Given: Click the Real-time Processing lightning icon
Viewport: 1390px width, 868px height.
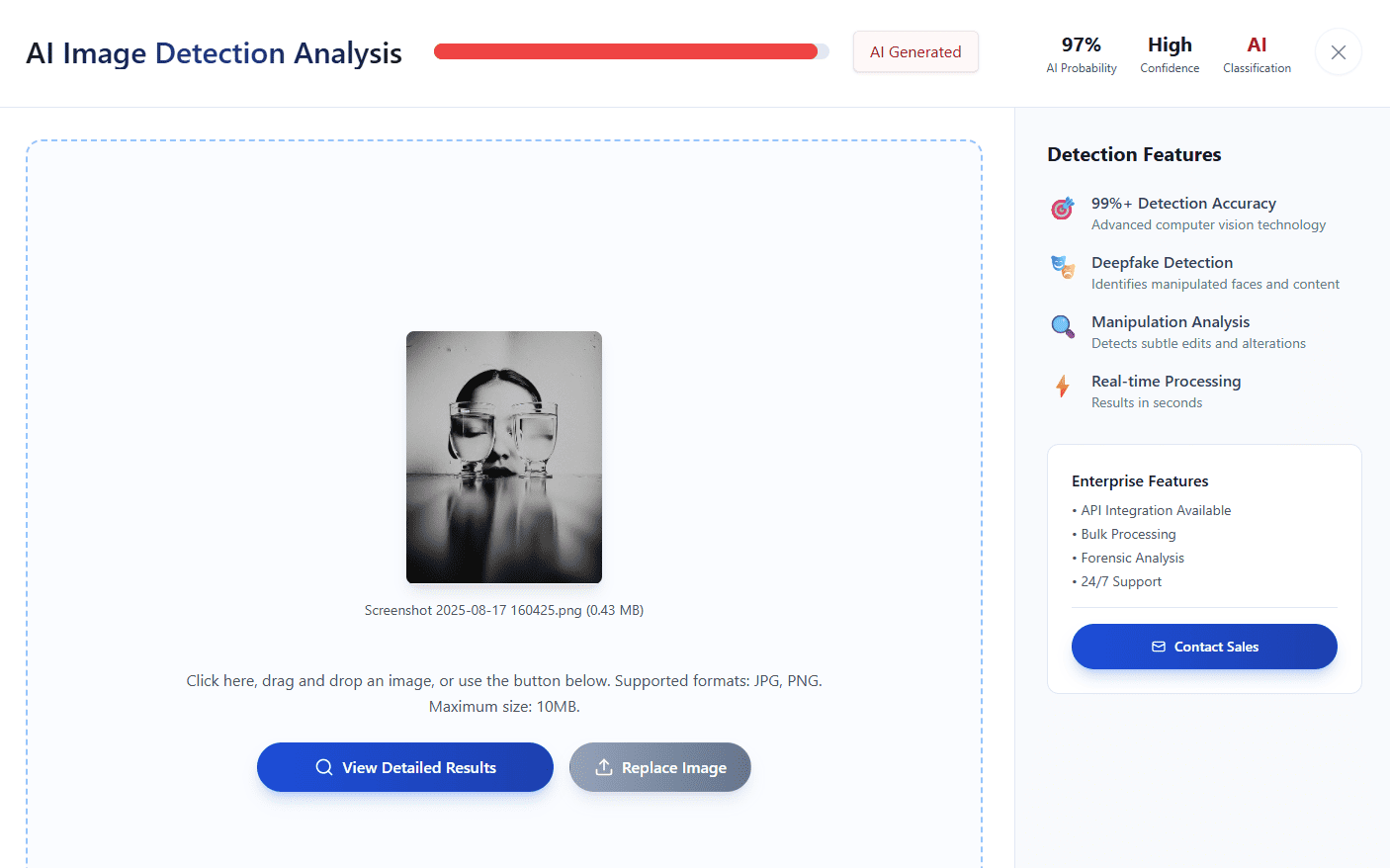Looking at the screenshot, I should [x=1063, y=386].
